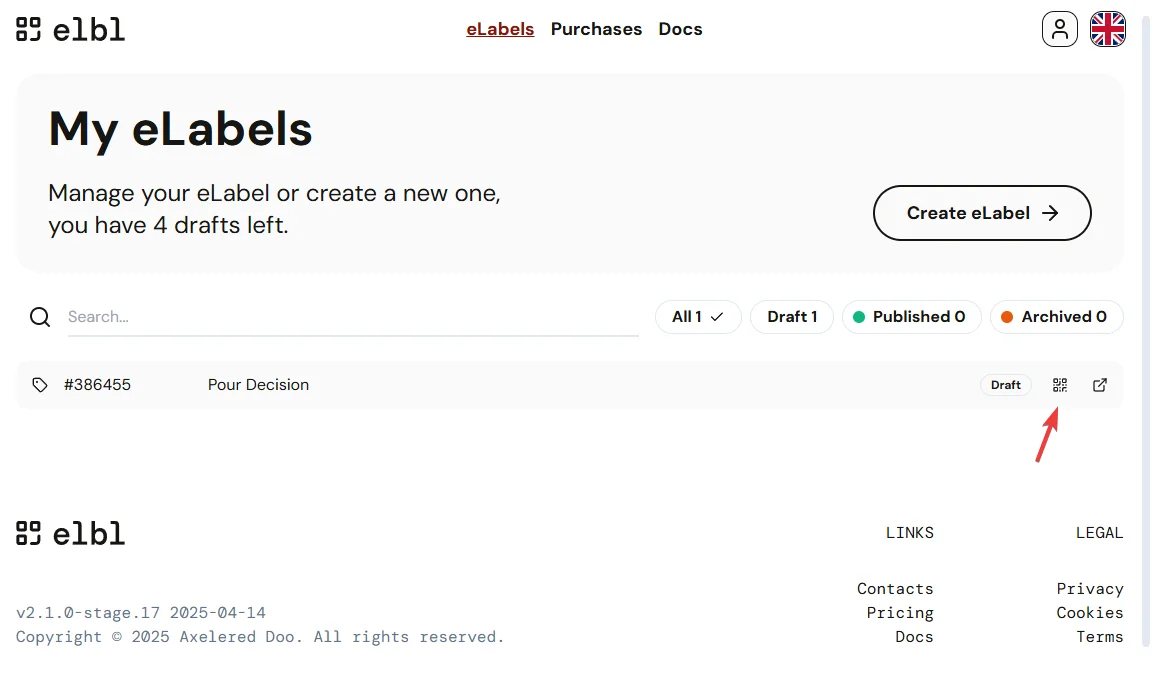Open Docs in the top navigation
The height and width of the screenshot is (680, 1152).
[680, 29]
